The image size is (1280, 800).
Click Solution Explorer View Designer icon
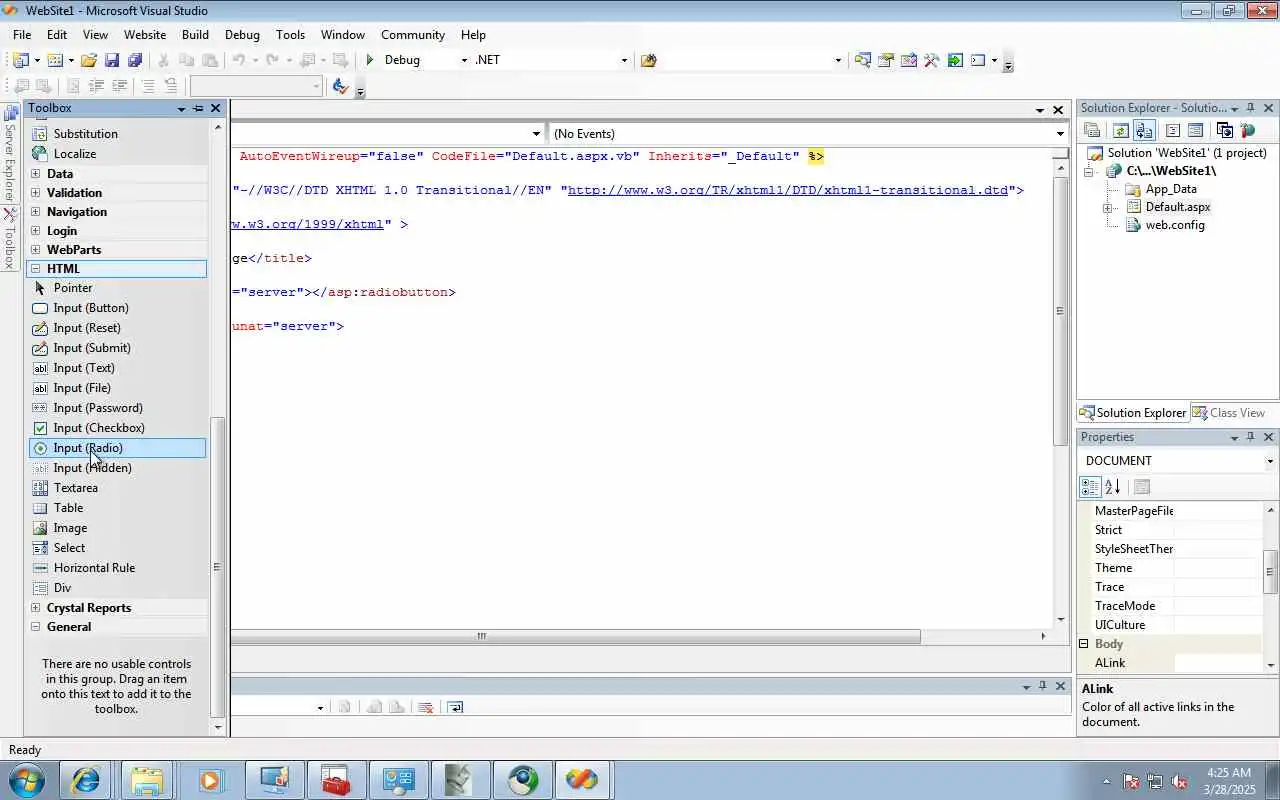1196,130
